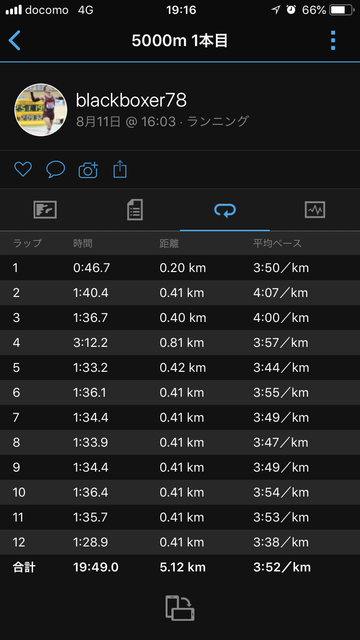Viewport: 360px width, 640px height.
Task: Open comments via speech bubble icon
Action: click(56, 169)
